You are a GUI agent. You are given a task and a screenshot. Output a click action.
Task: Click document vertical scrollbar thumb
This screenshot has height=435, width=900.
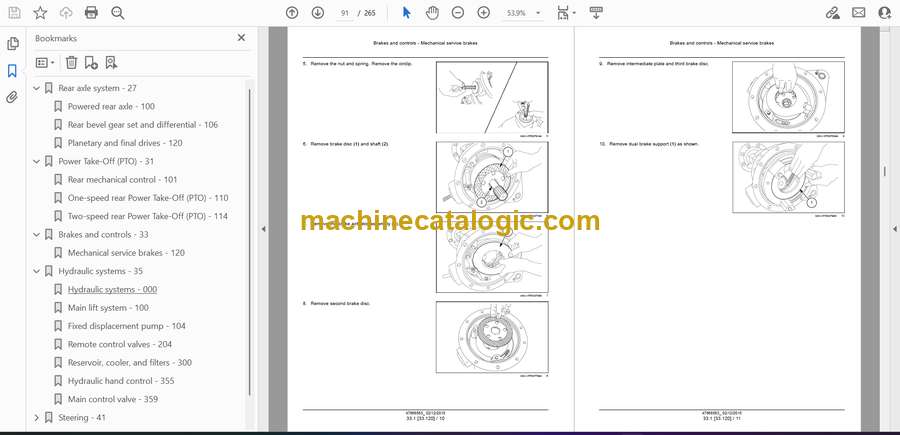(885, 172)
